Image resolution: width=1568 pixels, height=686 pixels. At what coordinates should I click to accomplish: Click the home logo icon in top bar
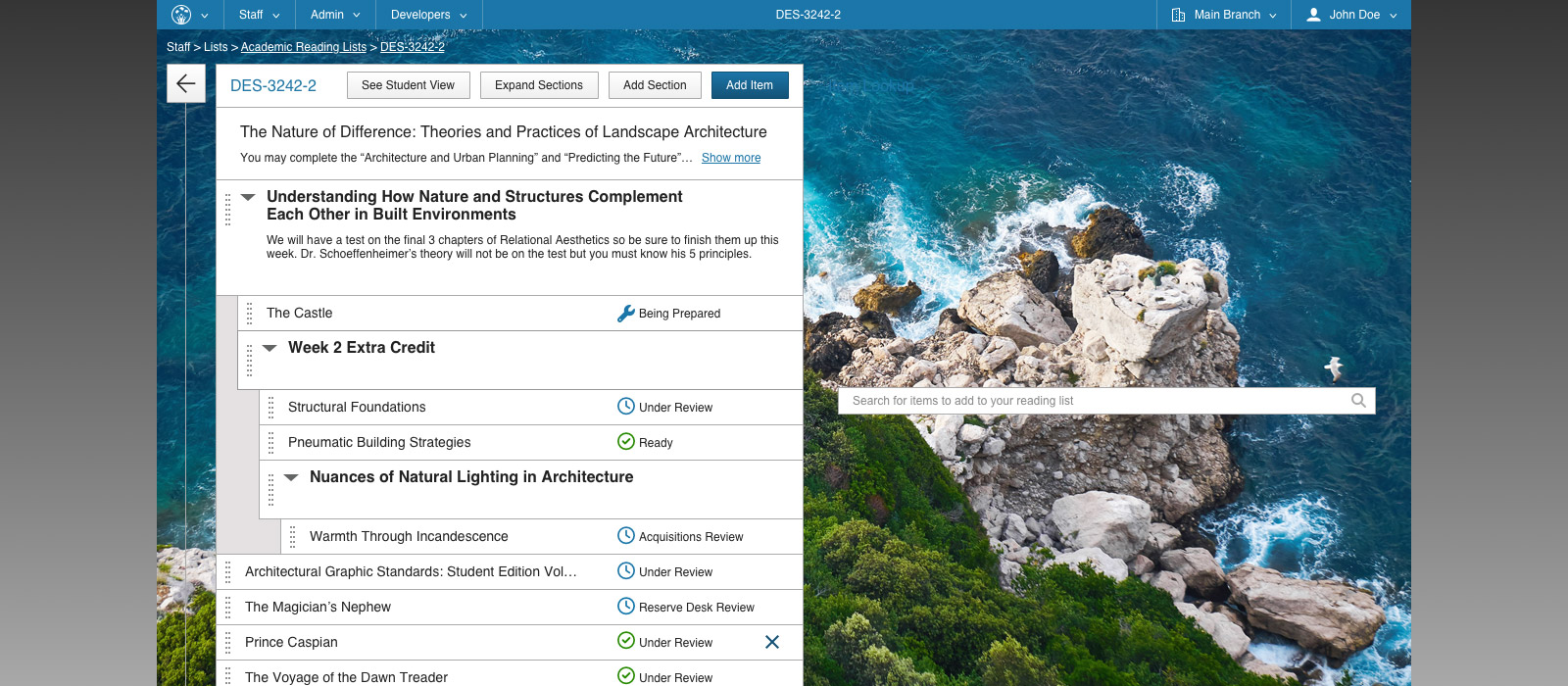pos(181,15)
